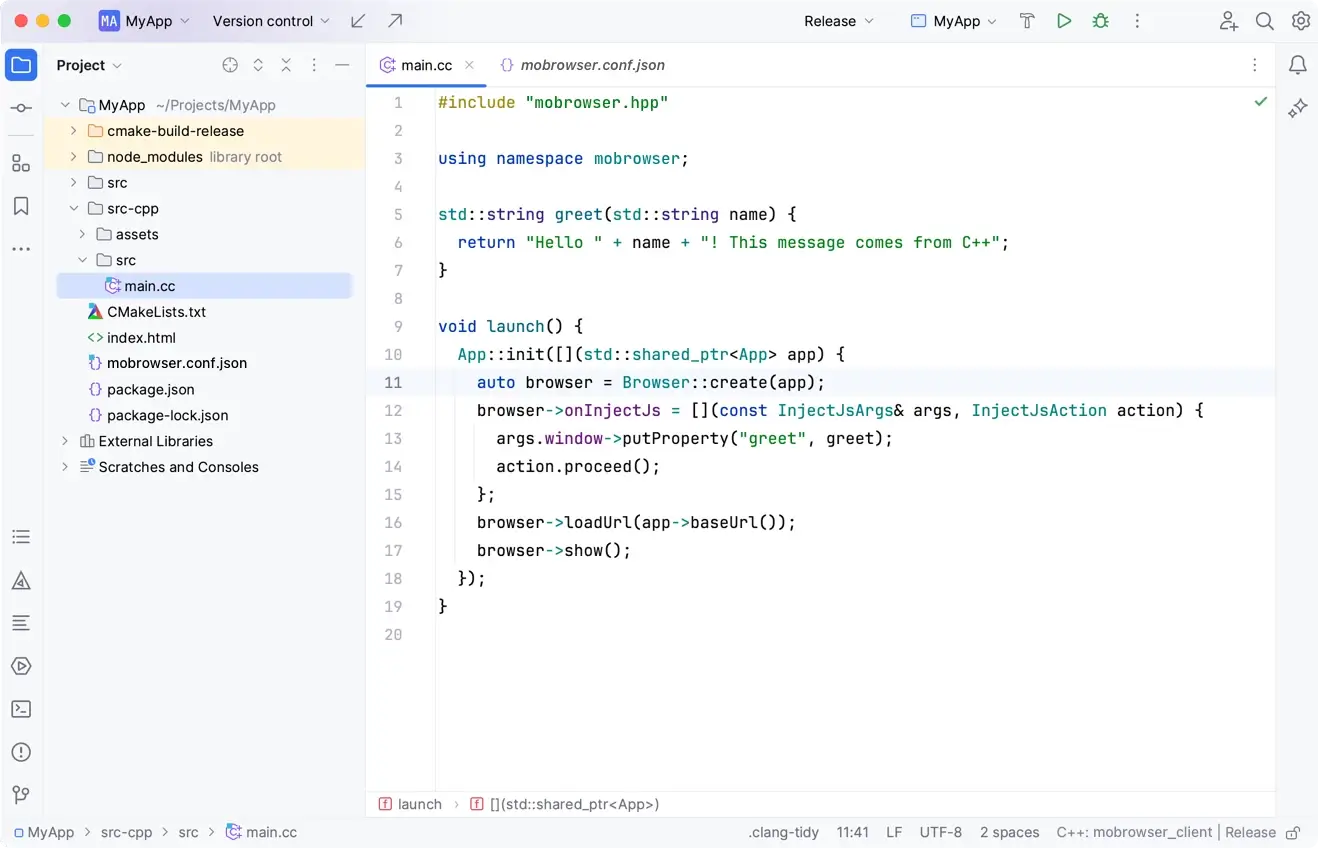The image size is (1318, 848).
Task: Open Settings via the gear icon
Action: [1301, 20]
